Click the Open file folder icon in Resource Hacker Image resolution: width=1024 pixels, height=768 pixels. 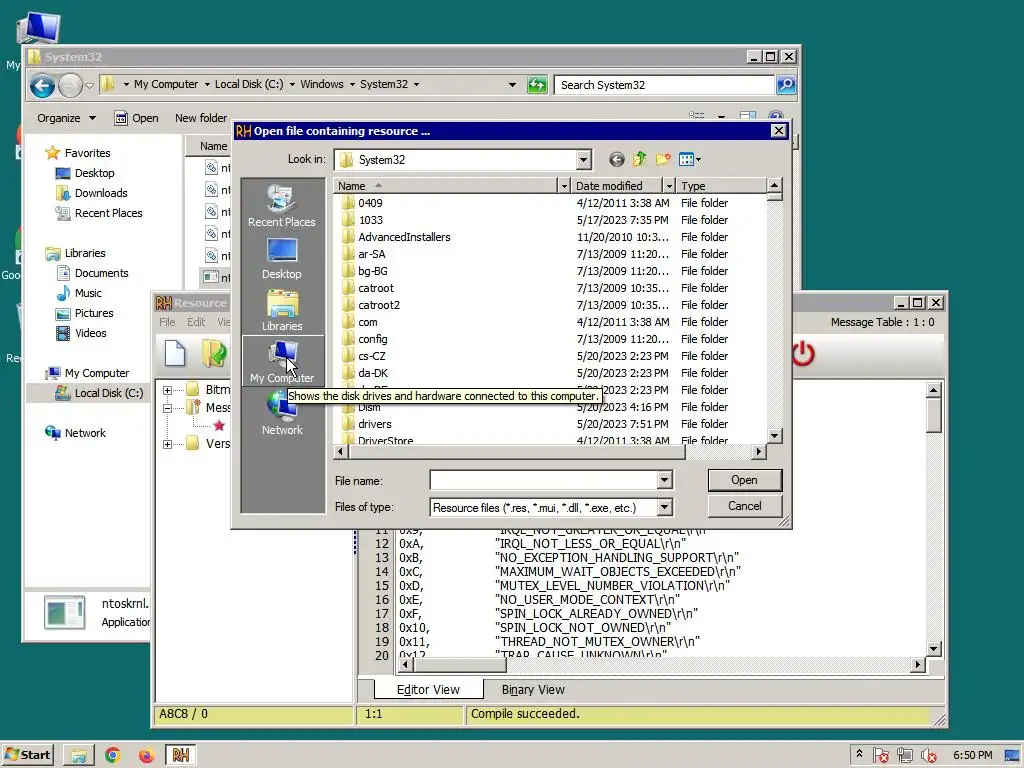(x=214, y=353)
